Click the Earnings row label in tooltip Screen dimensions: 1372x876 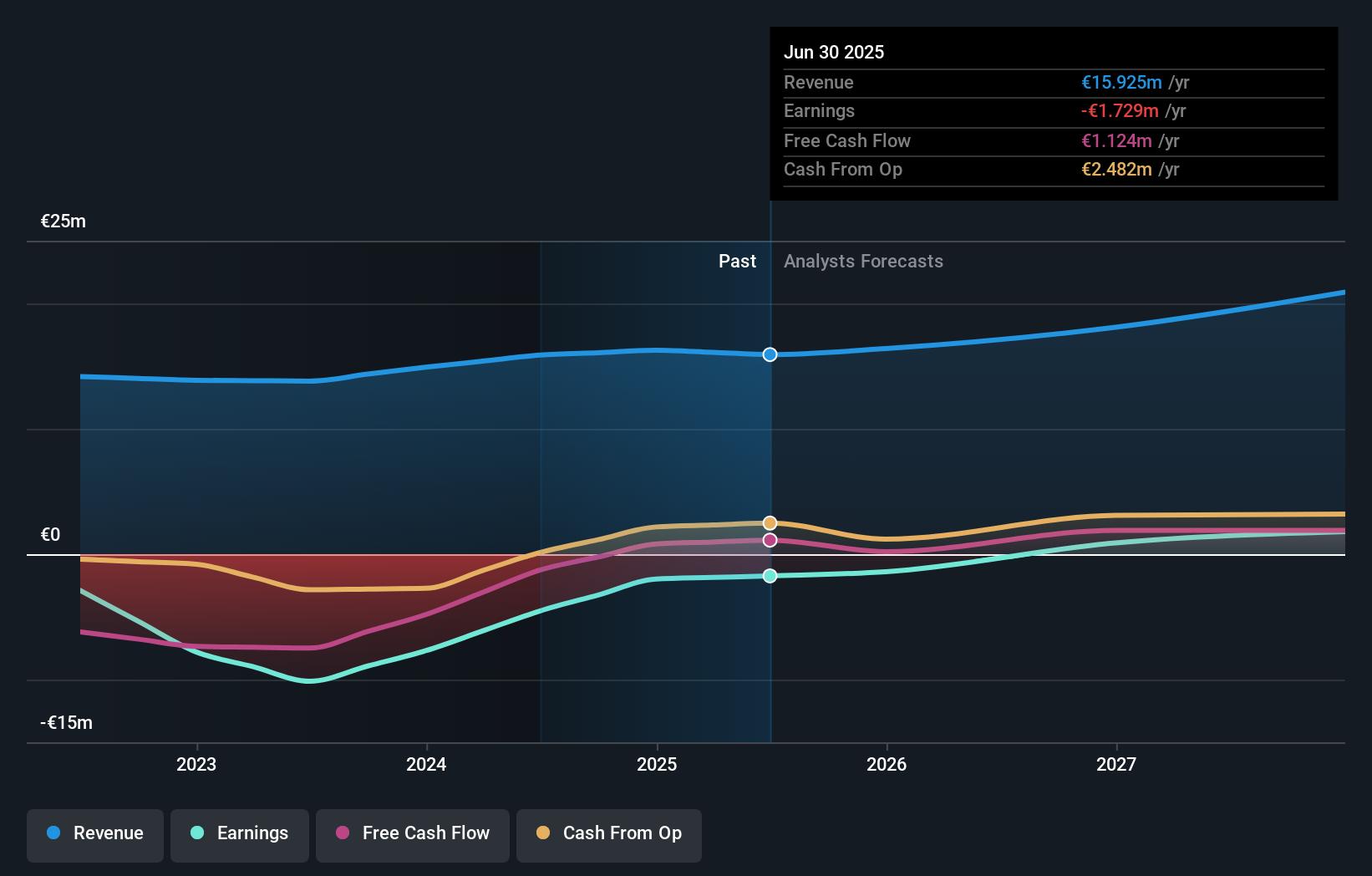click(x=819, y=111)
